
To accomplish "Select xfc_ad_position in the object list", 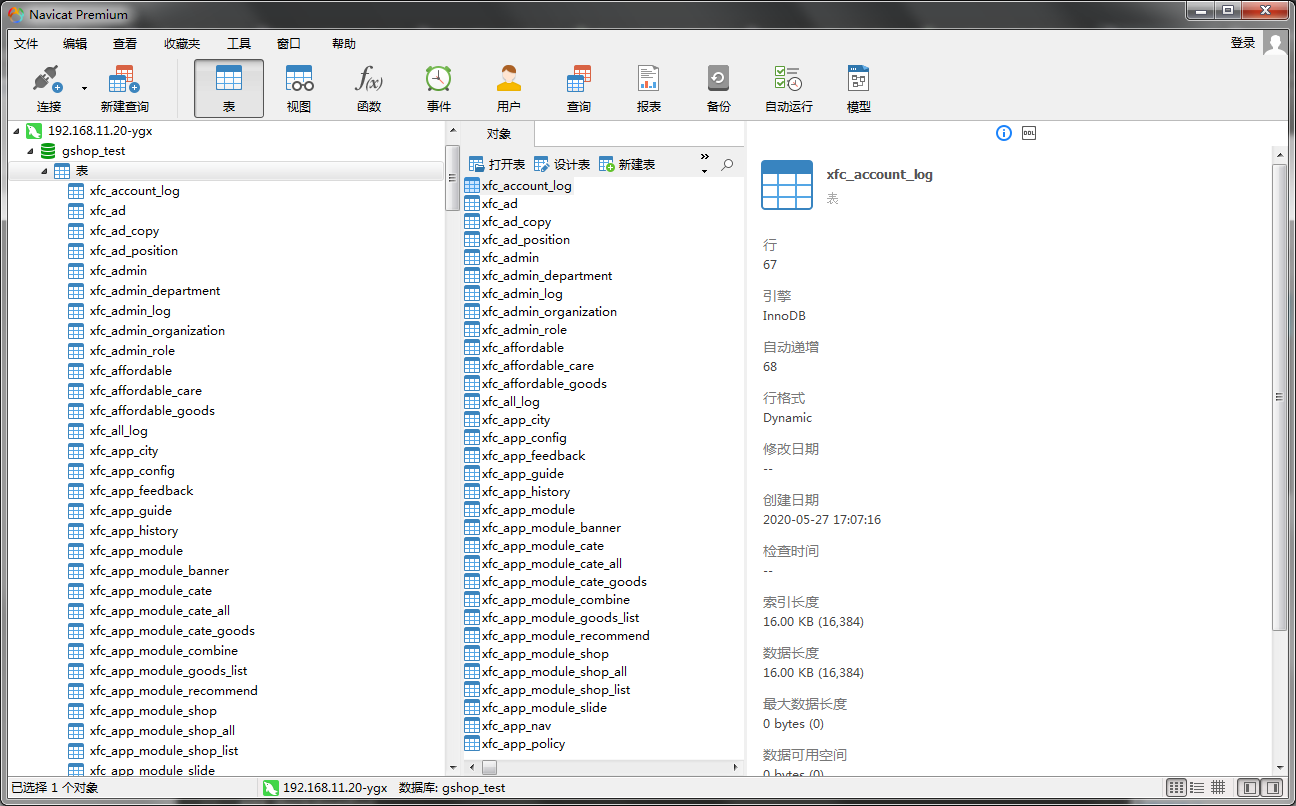I will 526,240.
